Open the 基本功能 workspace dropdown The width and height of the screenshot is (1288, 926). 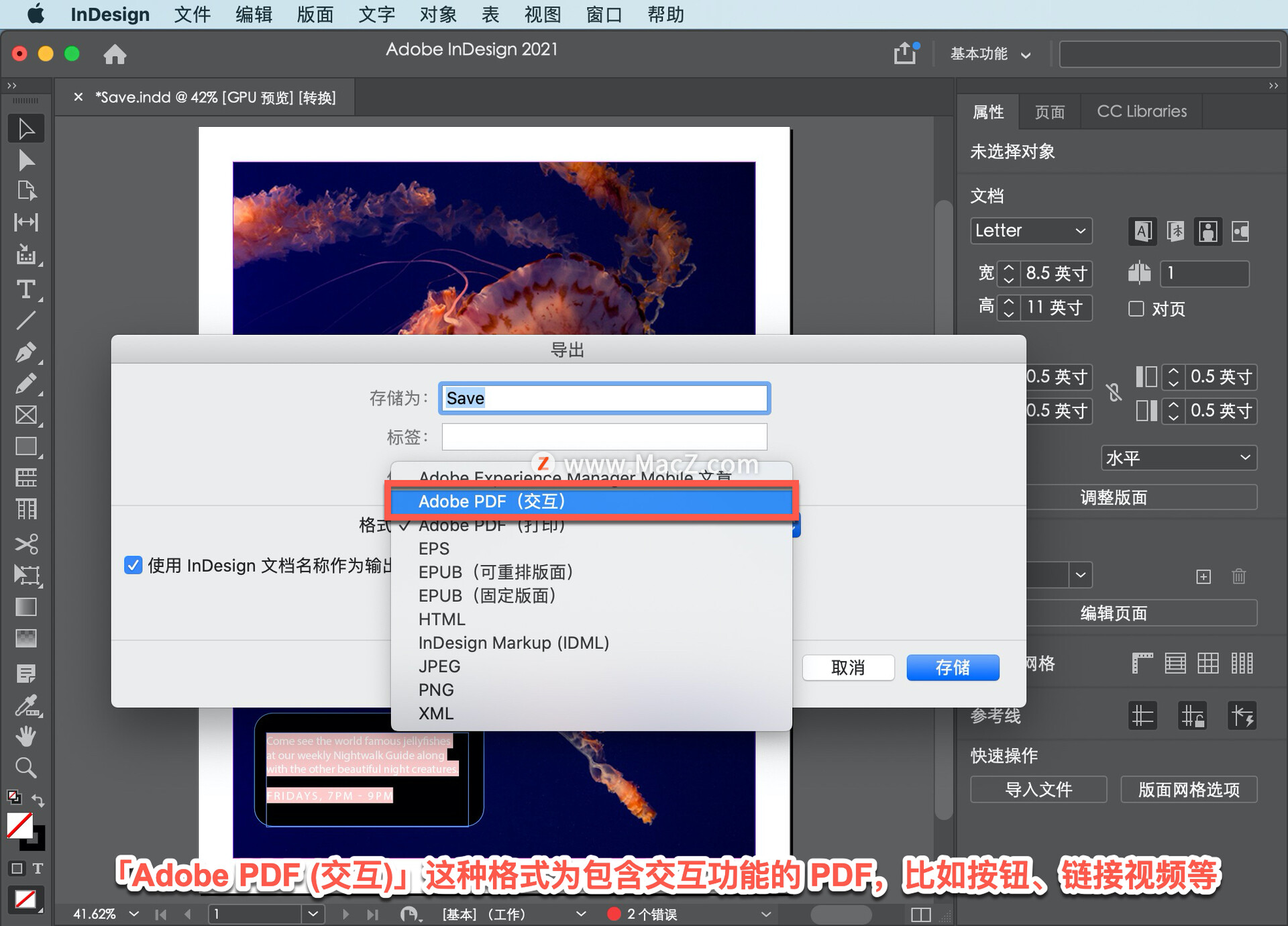(x=990, y=54)
